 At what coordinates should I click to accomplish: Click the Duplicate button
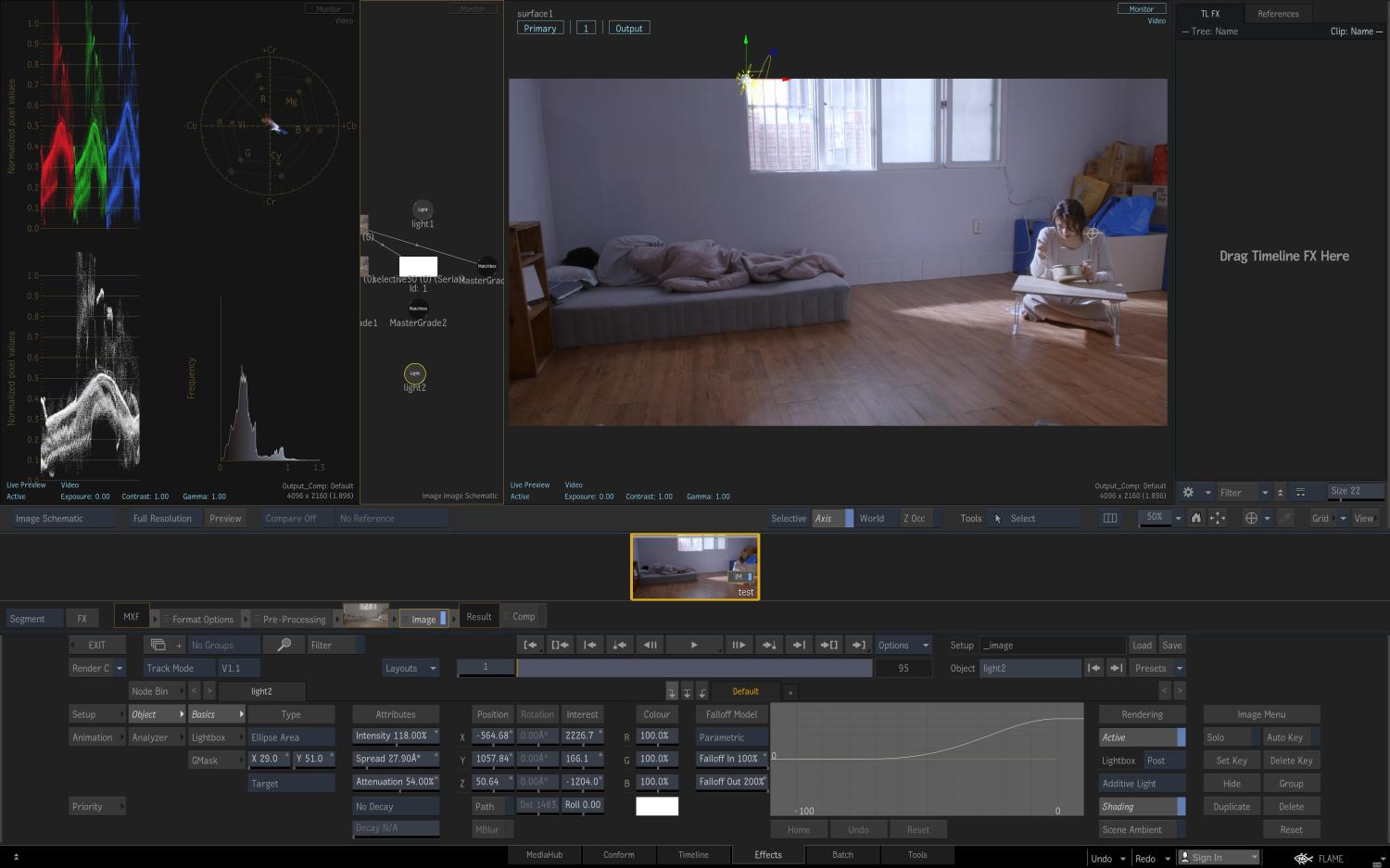coord(1231,807)
